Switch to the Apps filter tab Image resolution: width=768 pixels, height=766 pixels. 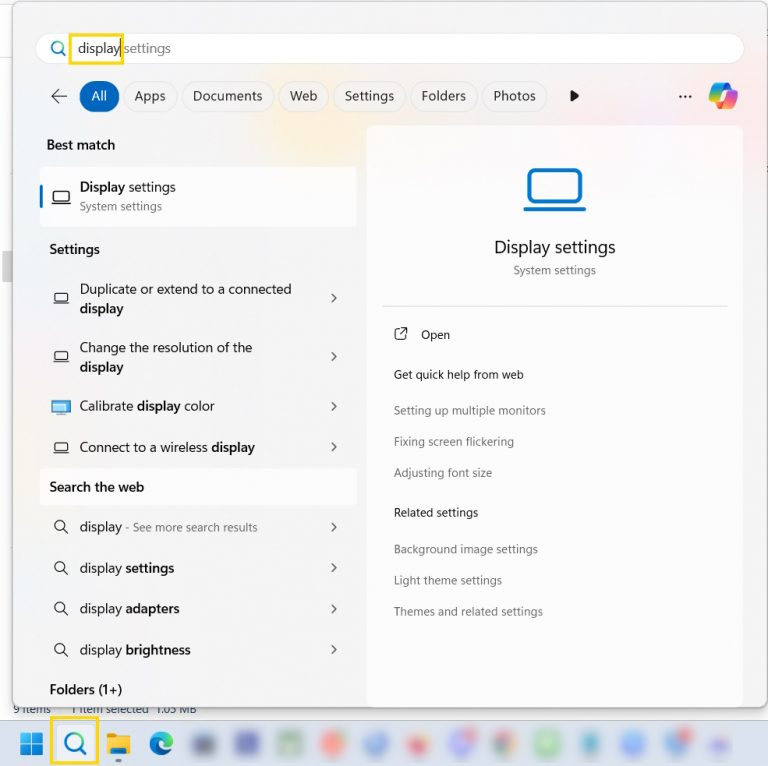tap(150, 96)
